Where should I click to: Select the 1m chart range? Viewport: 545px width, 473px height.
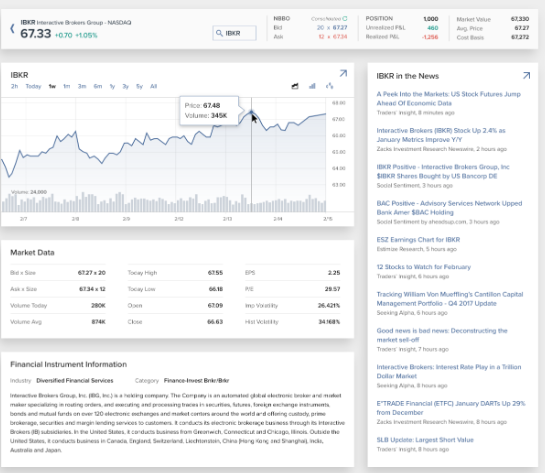pyautogui.click(x=66, y=86)
